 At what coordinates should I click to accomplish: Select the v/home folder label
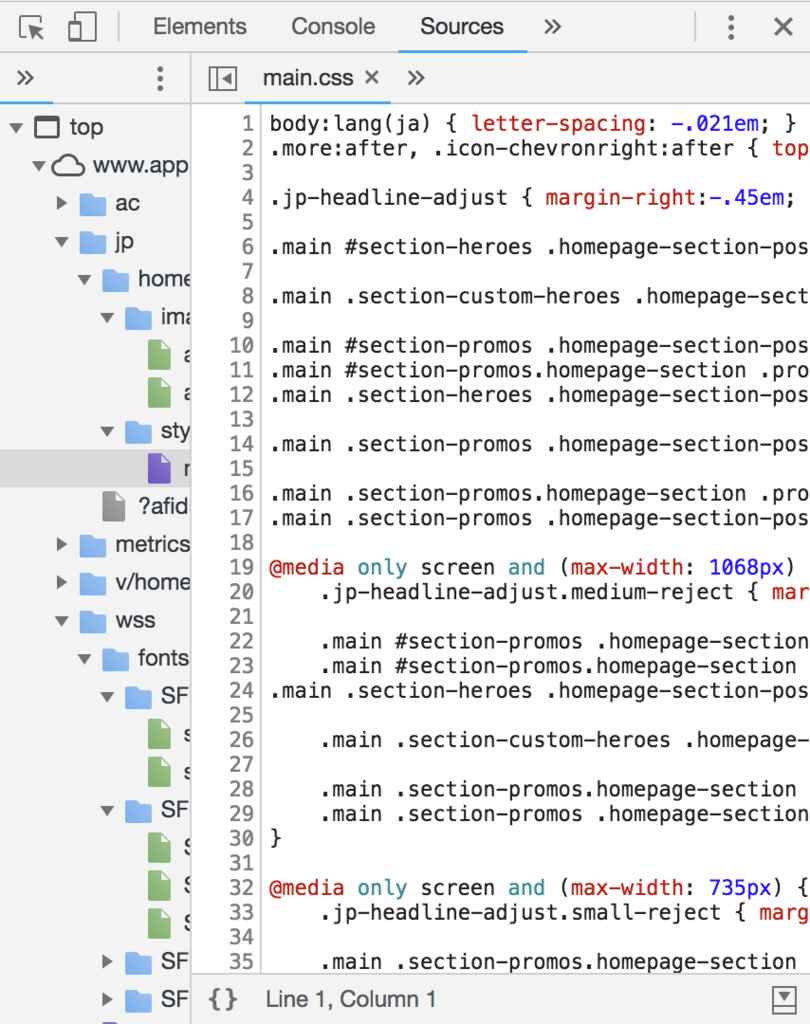click(153, 582)
